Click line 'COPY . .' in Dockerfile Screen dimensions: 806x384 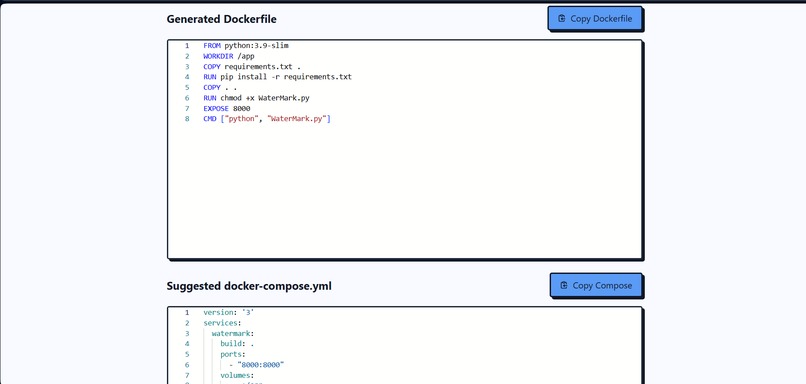(x=220, y=87)
